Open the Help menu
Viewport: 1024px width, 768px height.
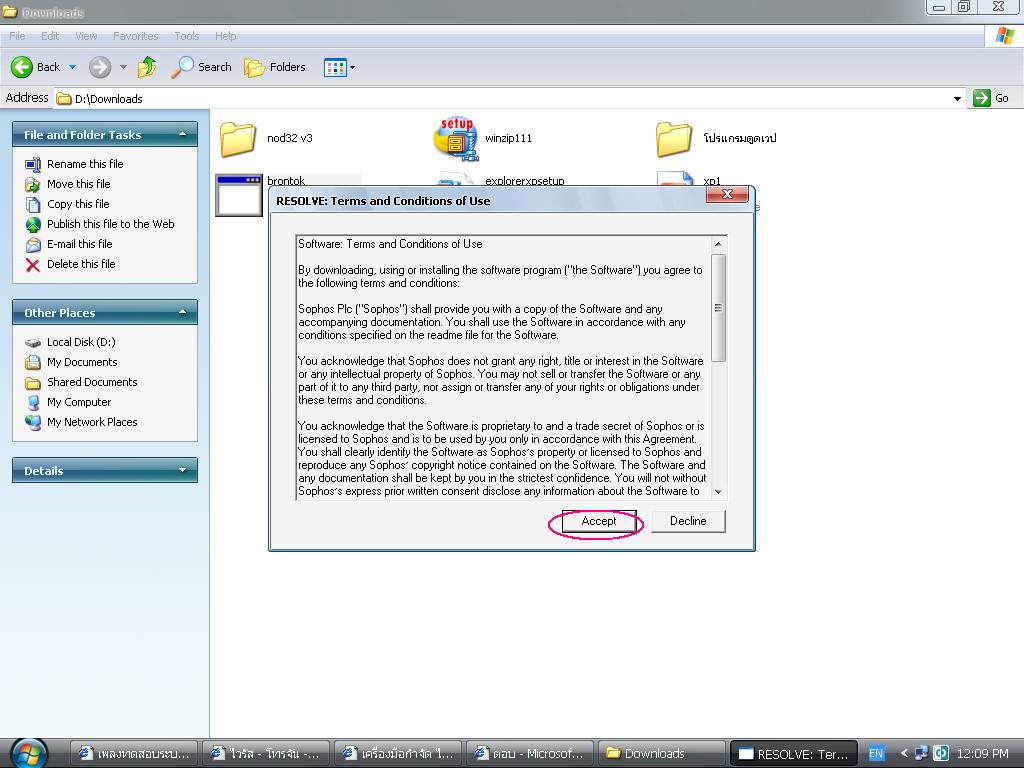pyautogui.click(x=226, y=36)
